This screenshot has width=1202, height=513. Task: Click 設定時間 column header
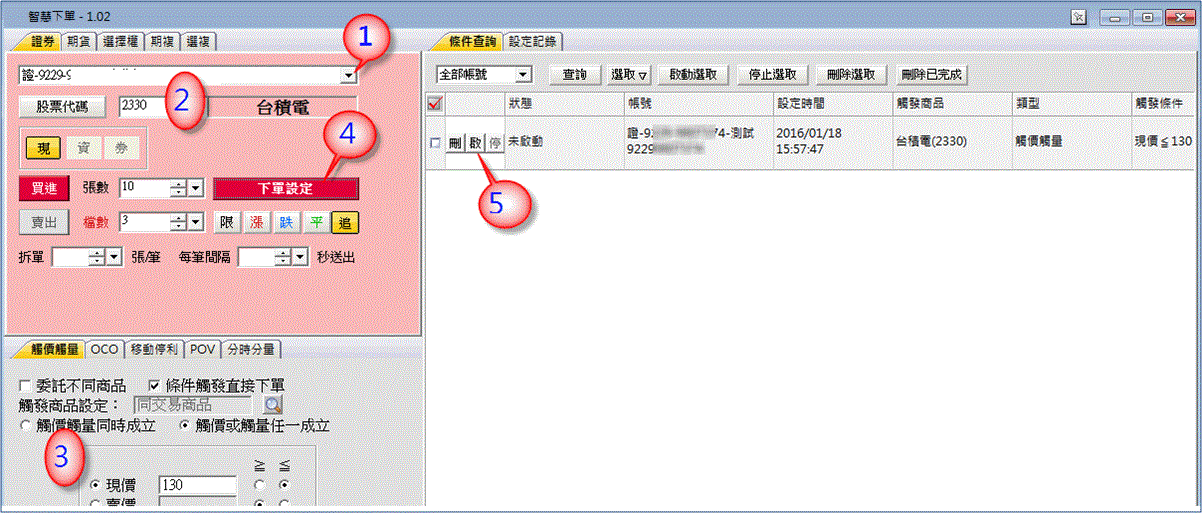831,103
